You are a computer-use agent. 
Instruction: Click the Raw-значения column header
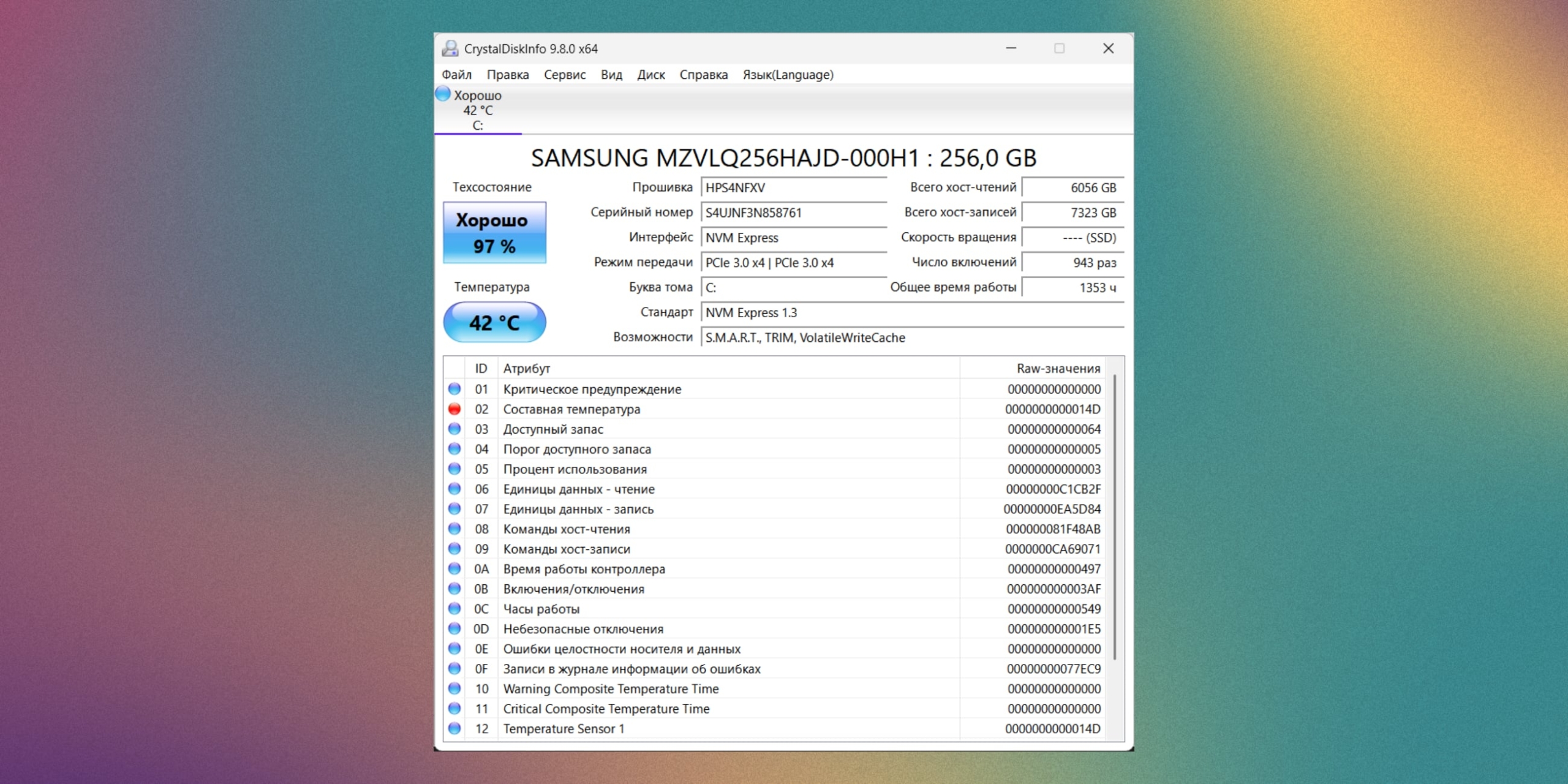coord(1058,369)
